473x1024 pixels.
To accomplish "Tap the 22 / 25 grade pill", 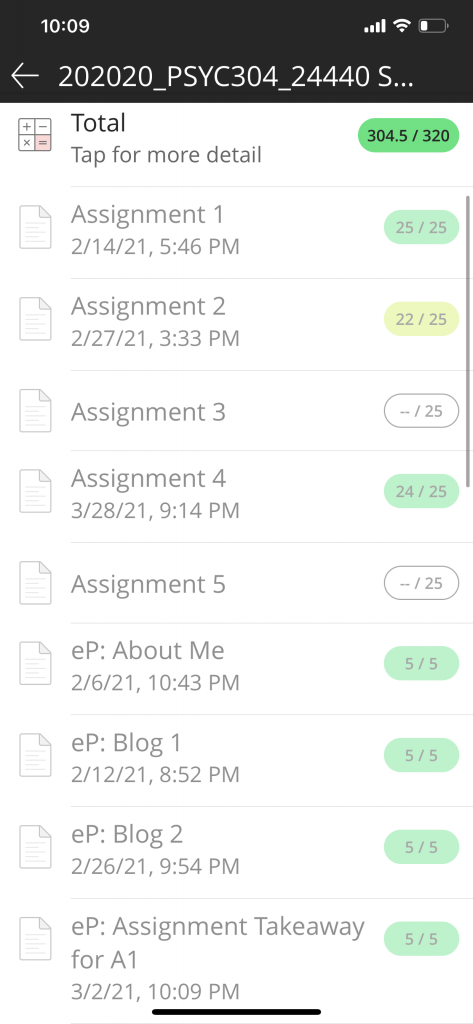I will (421, 319).
